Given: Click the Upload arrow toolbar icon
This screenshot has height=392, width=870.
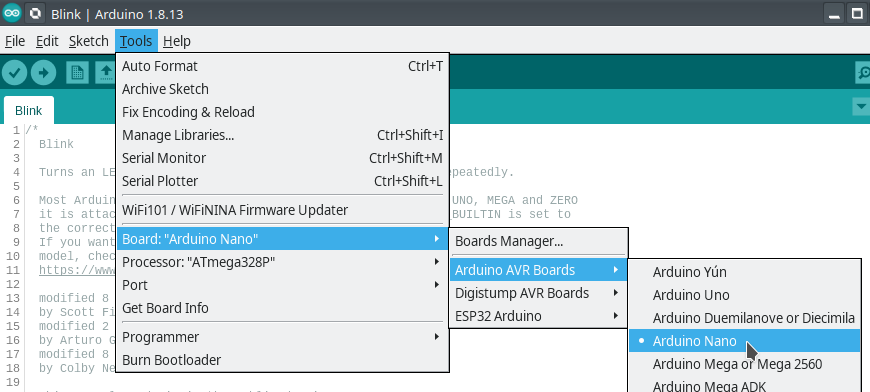Looking at the screenshot, I should point(43,73).
